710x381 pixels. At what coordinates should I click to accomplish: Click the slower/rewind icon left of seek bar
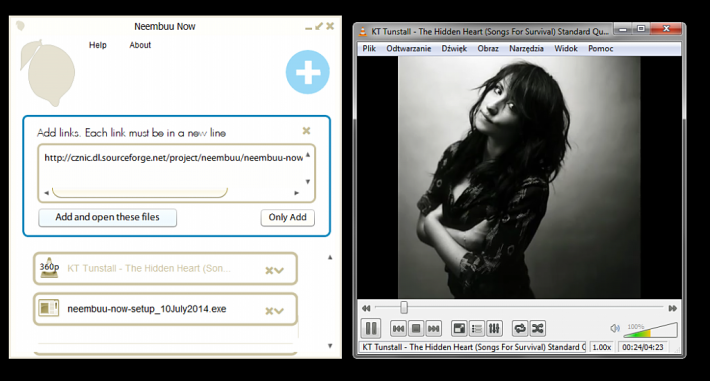tap(366, 309)
